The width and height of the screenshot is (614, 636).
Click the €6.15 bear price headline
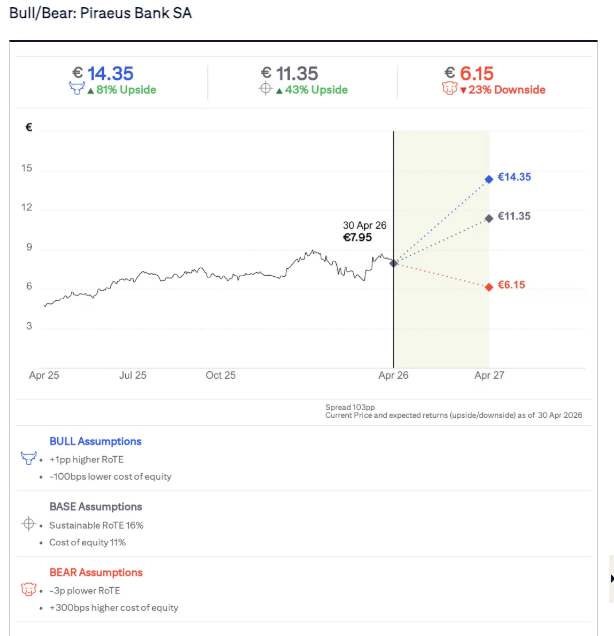click(x=469, y=73)
